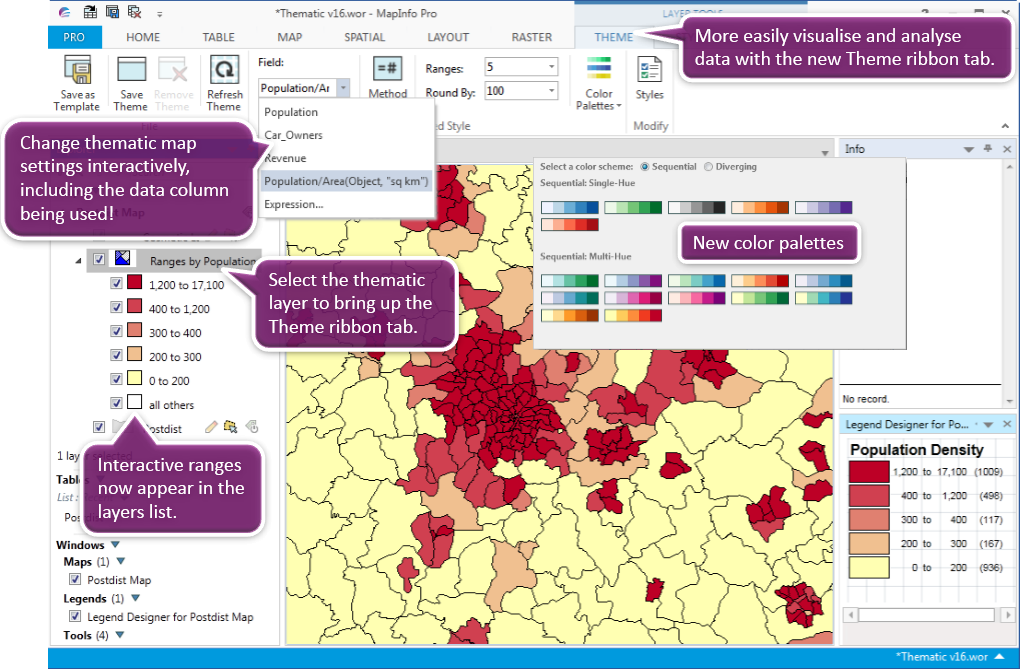Switch to the SPATIAL ribbon tab
1020x670 pixels.
click(364, 37)
